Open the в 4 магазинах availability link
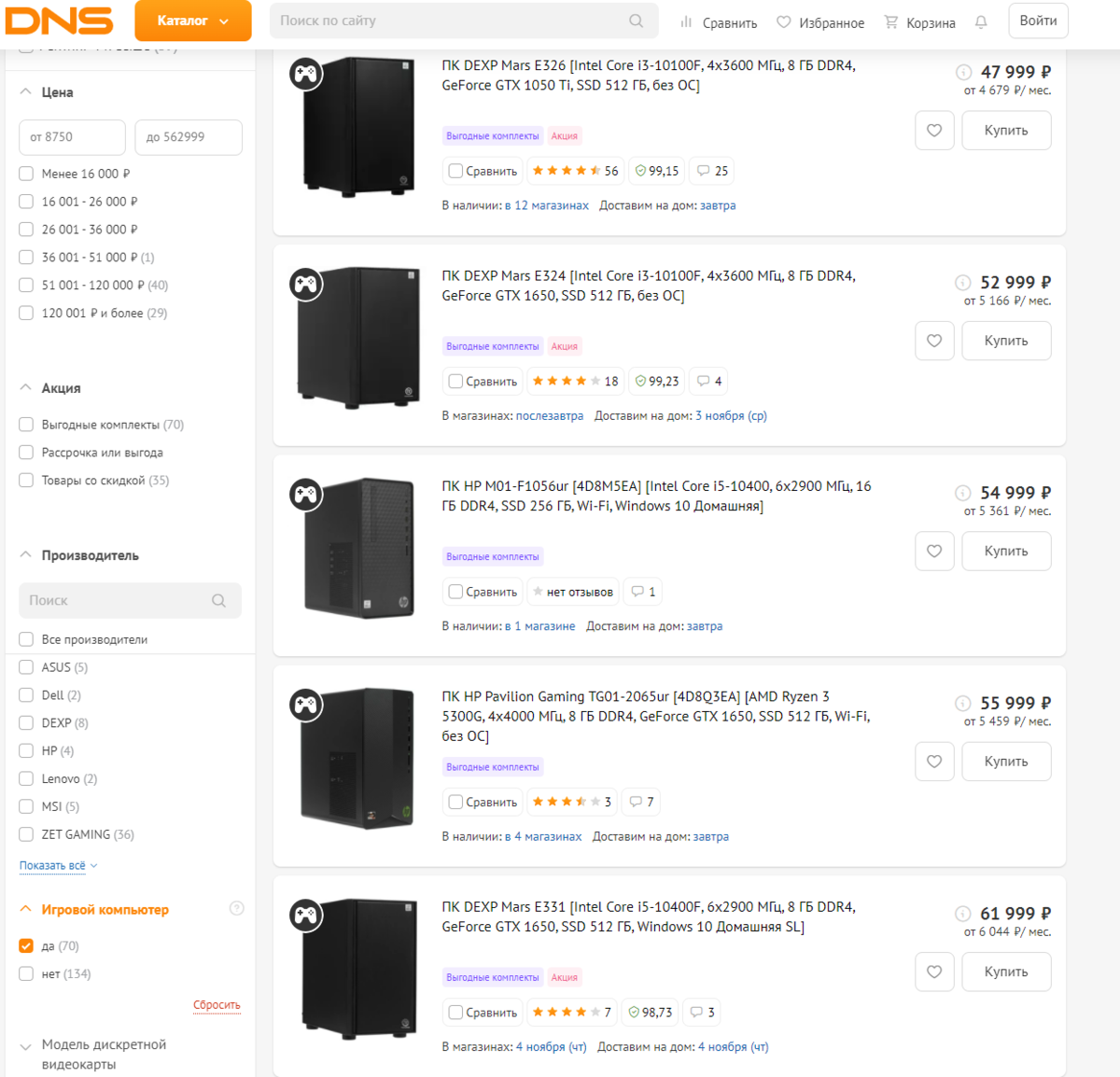Image resolution: width=1120 pixels, height=1077 pixels. click(543, 836)
